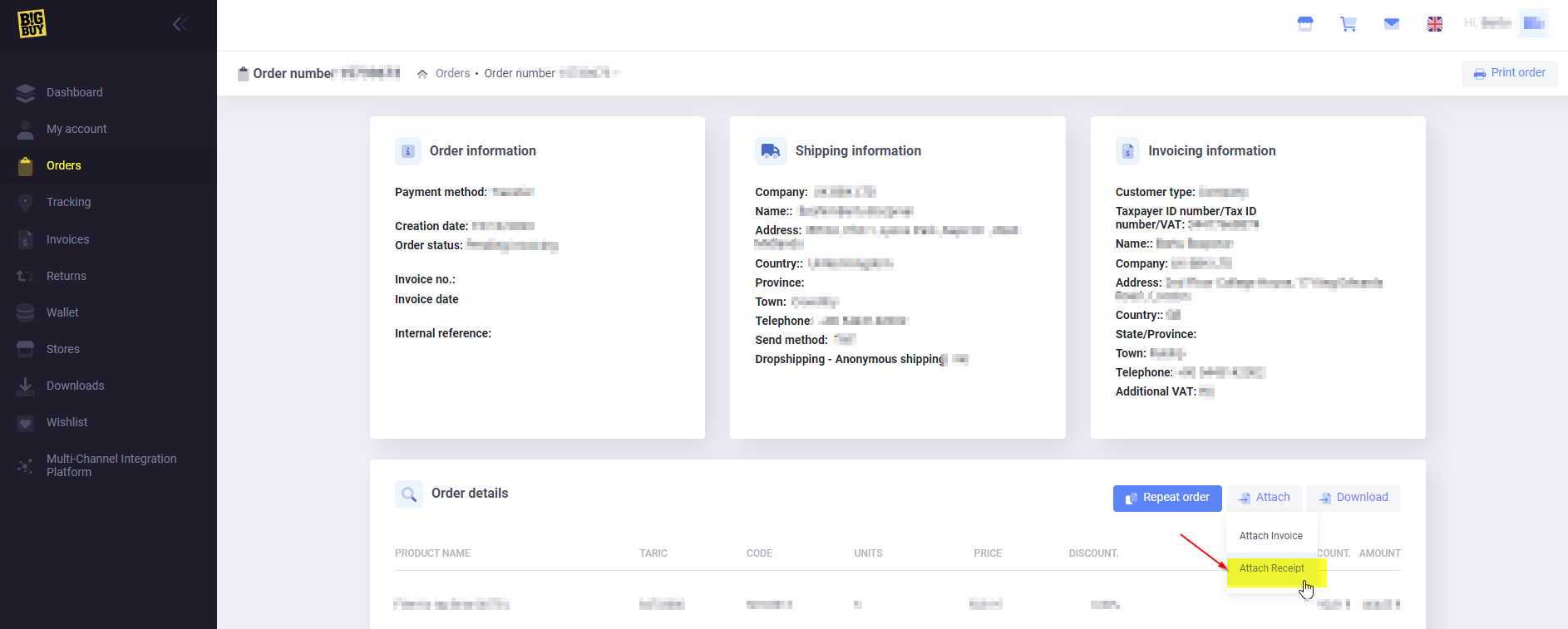Go to Wallet section
This screenshot has height=629, width=1568.
(62, 312)
